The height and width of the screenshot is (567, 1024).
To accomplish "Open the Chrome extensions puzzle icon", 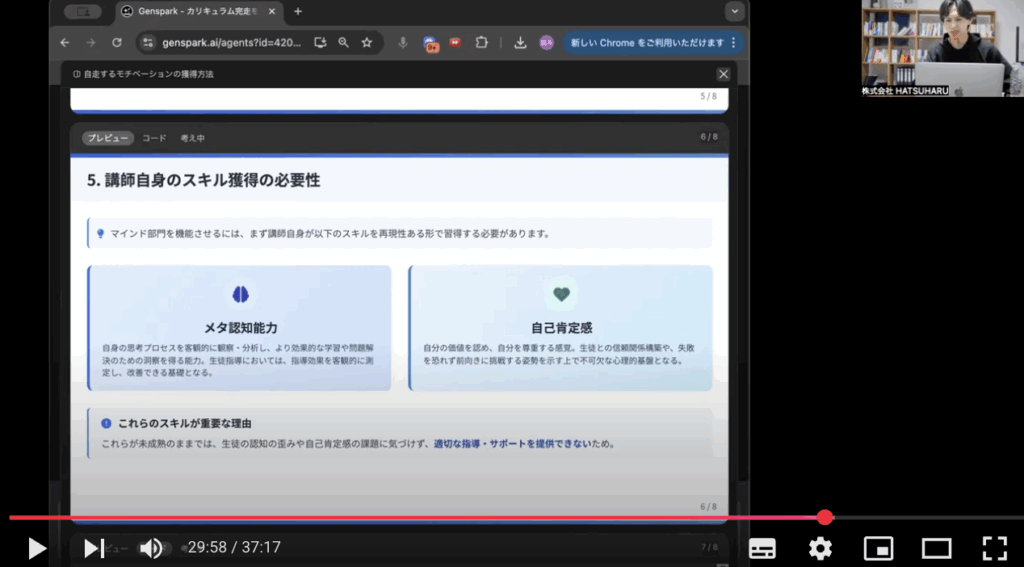I will point(482,43).
